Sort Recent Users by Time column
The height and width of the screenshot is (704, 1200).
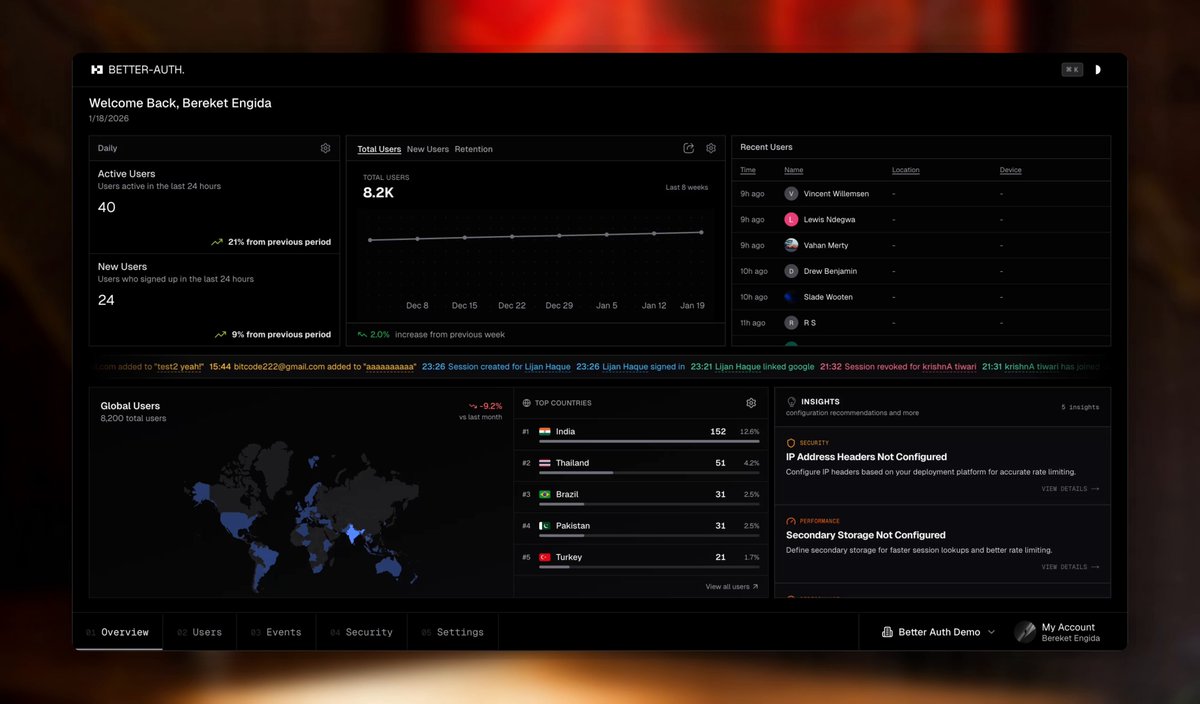[748, 170]
